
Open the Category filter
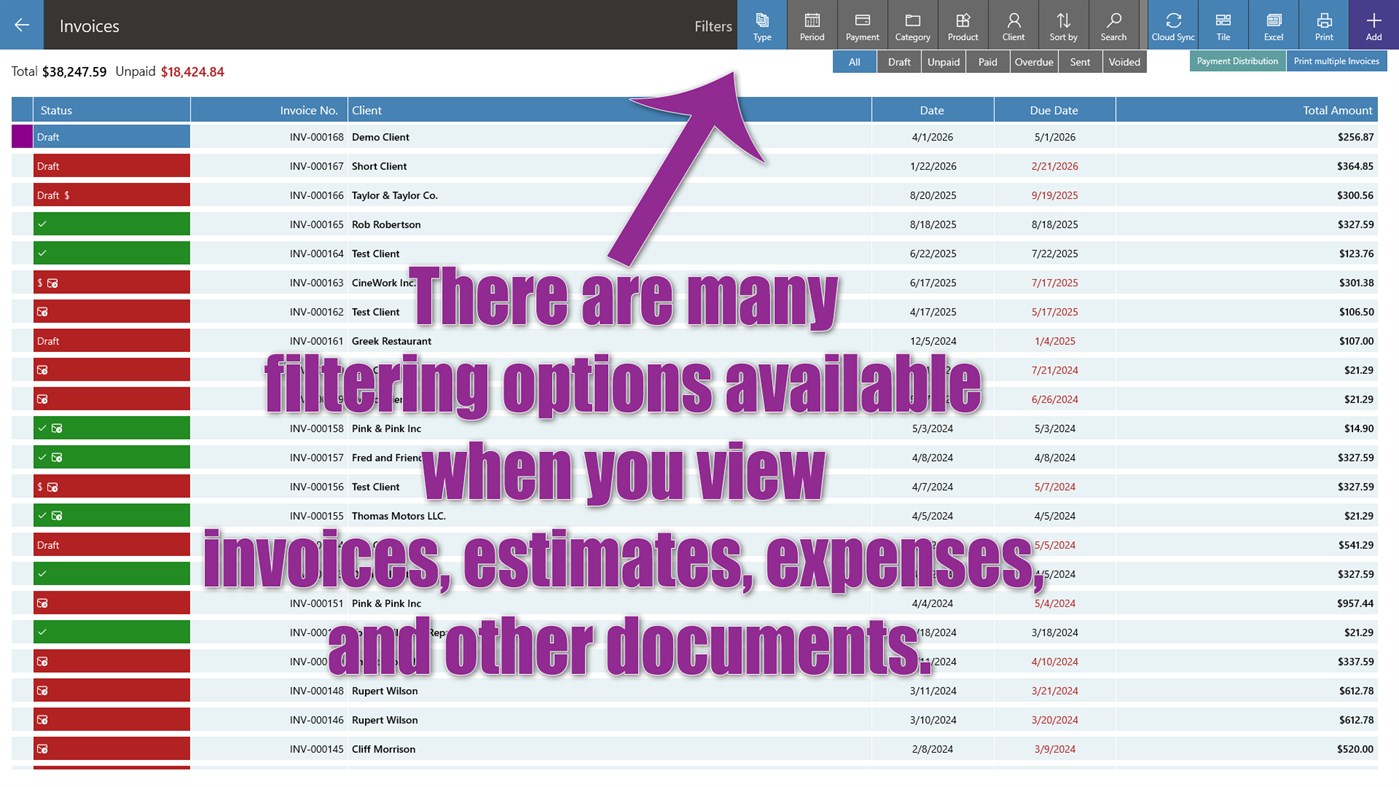pyautogui.click(x=911, y=24)
